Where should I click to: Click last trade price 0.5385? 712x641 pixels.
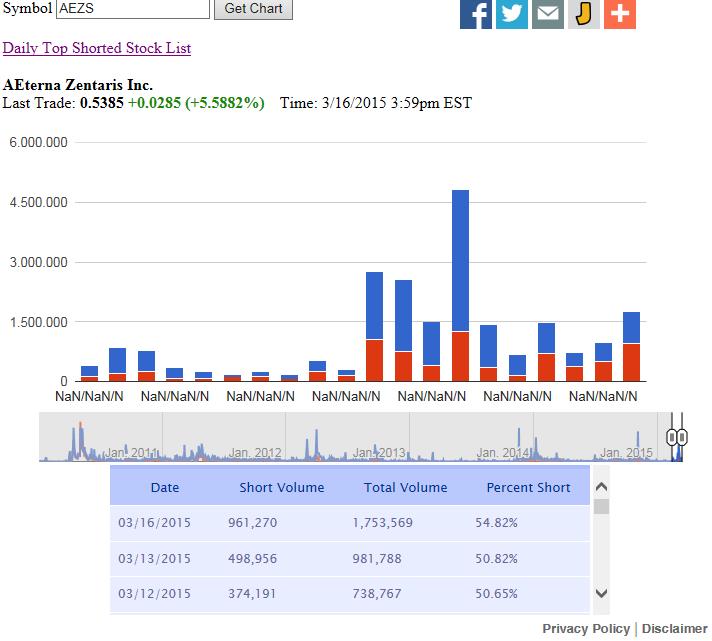pyautogui.click(x=102, y=103)
